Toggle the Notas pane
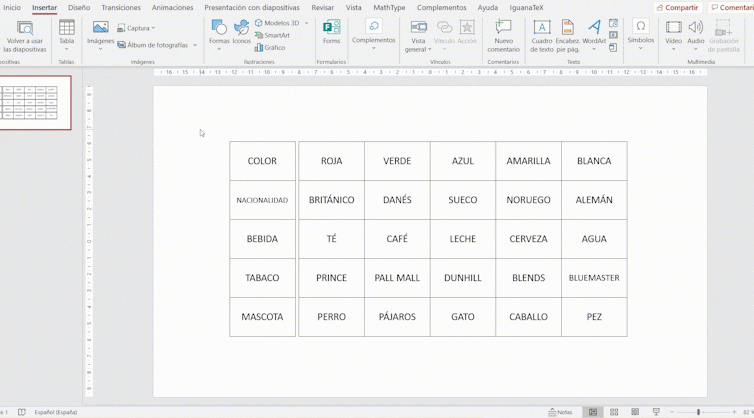This screenshot has height=418, width=754. (560, 412)
